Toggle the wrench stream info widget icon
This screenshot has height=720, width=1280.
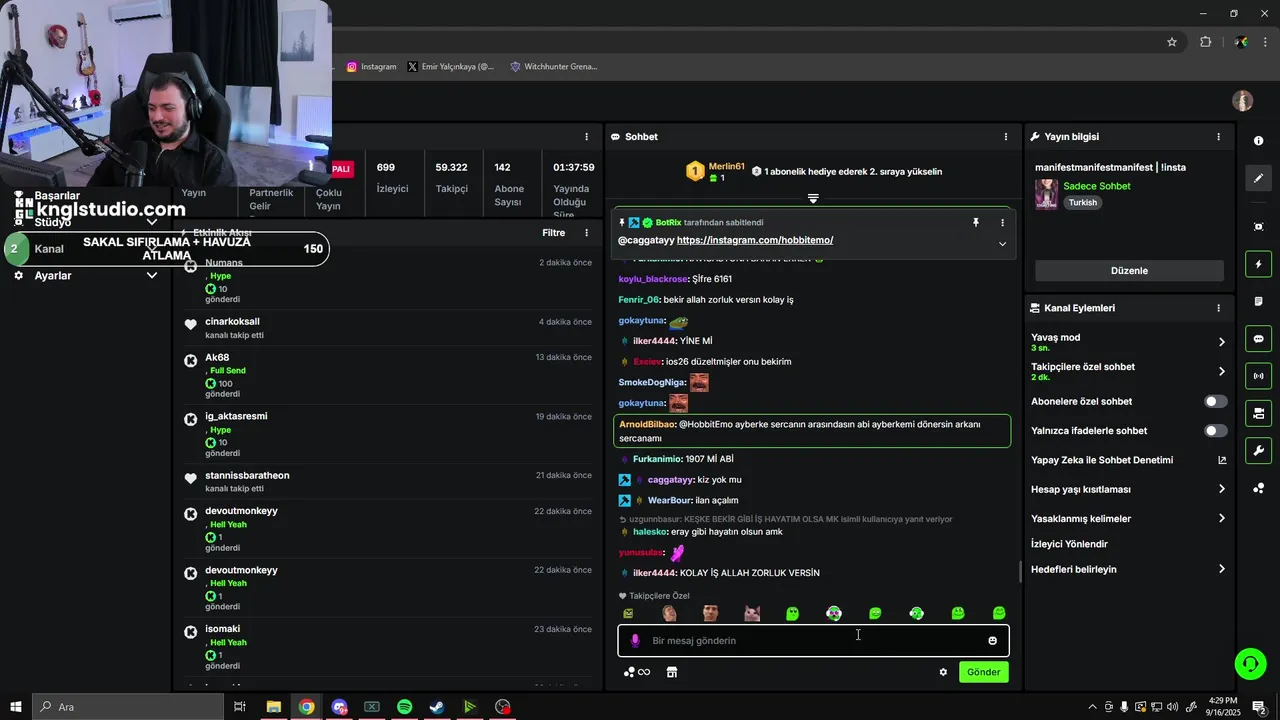[x=1258, y=450]
